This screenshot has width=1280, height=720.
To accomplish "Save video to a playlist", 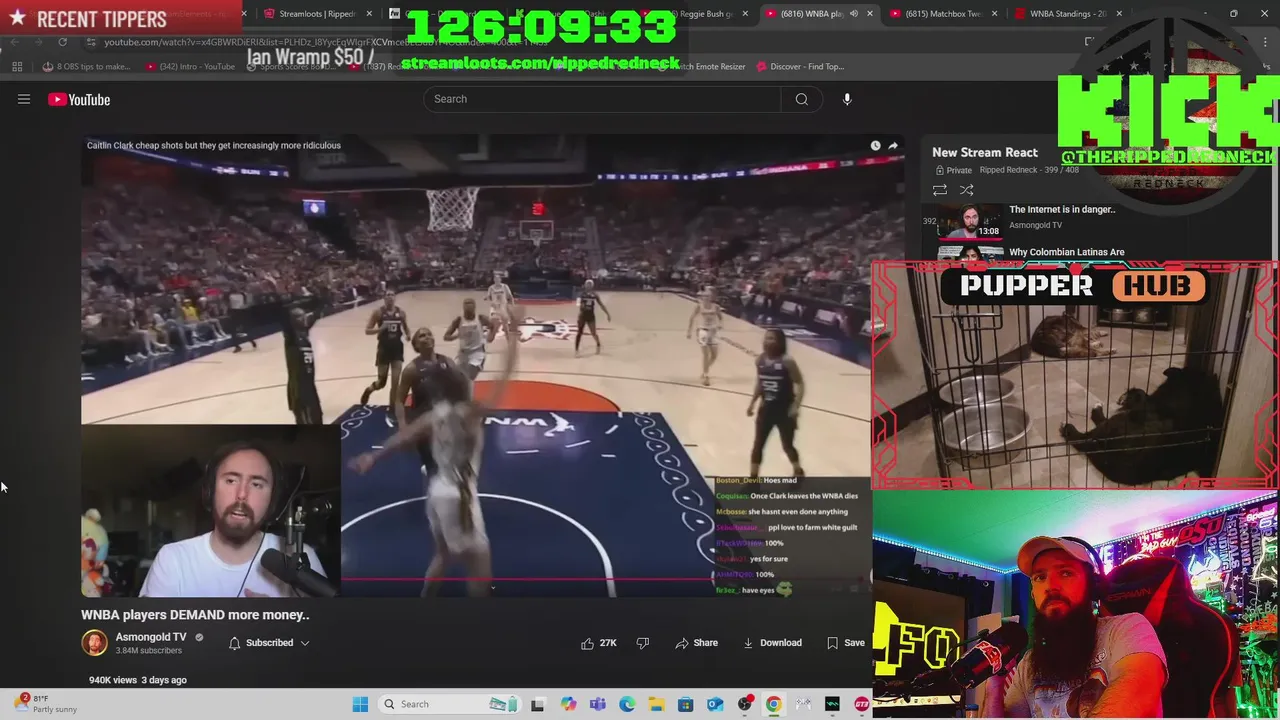I will pyautogui.click(x=845, y=643).
